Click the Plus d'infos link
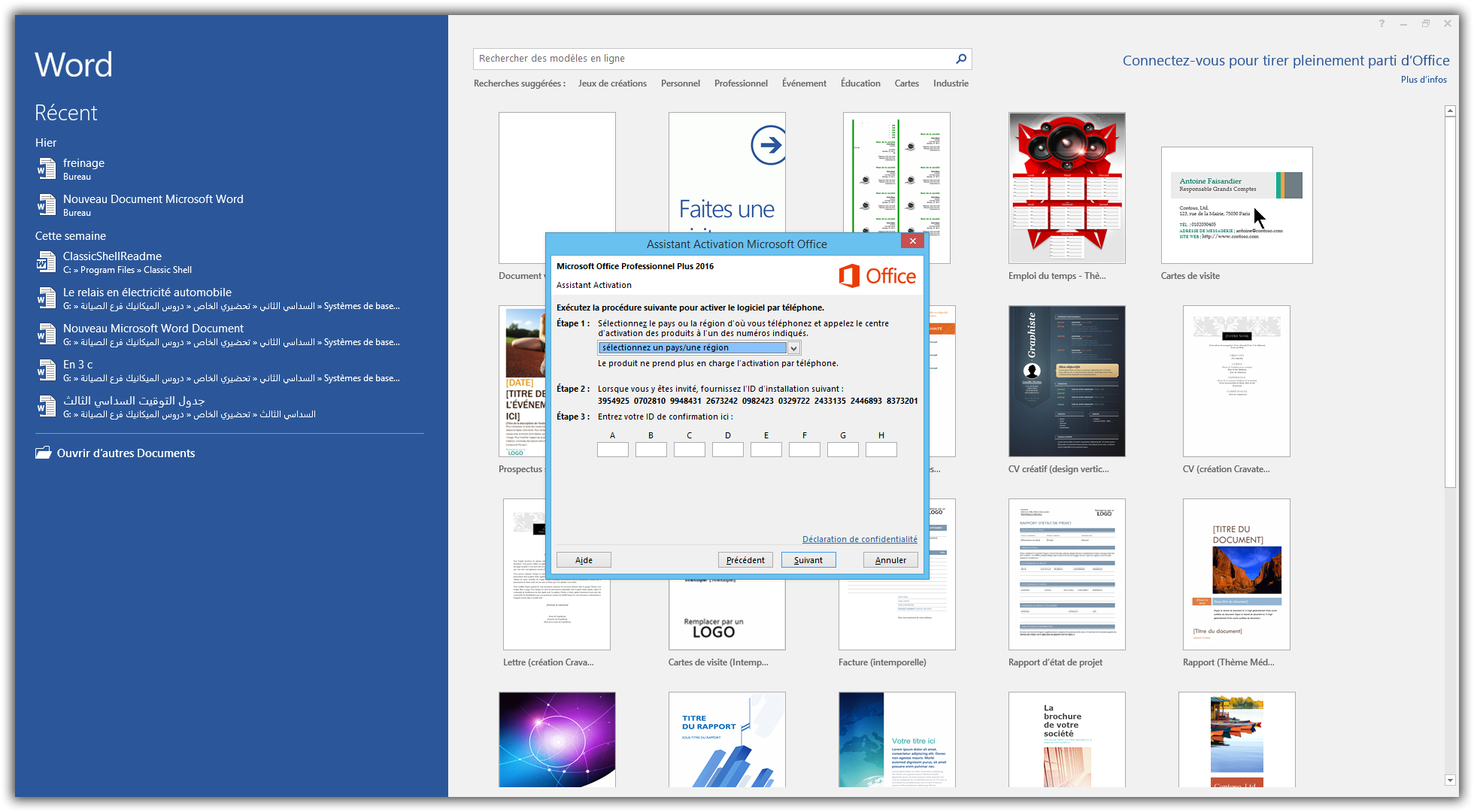The image size is (1474, 812). (1424, 80)
